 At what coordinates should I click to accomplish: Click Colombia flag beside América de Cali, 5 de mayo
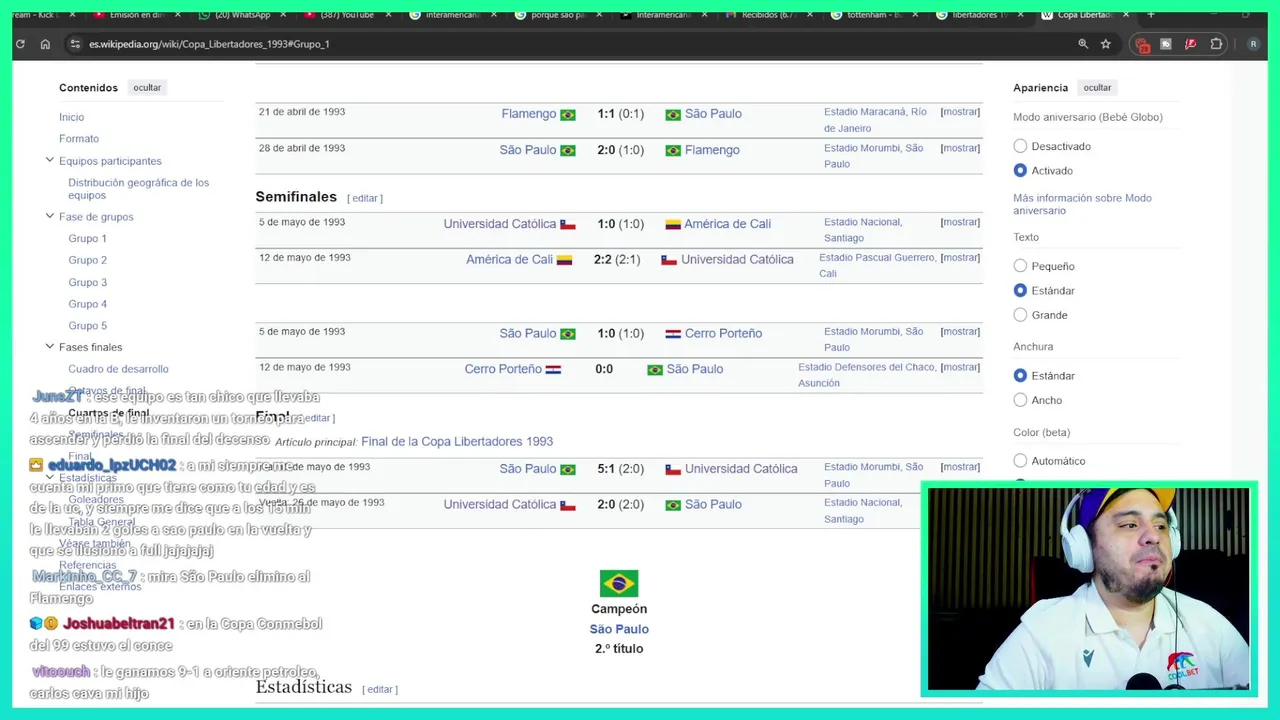tap(673, 225)
